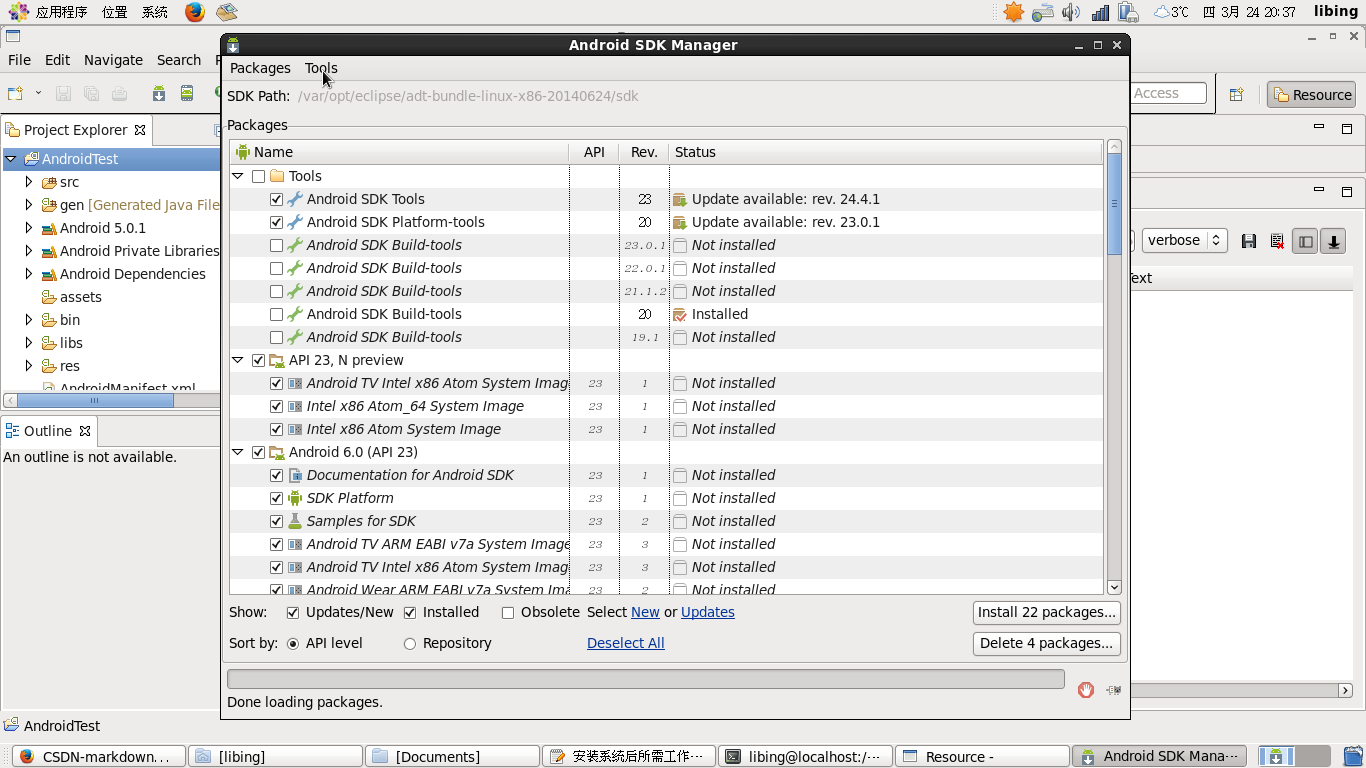Click the network signal bars icon in tray
1366x768 pixels.
[1100, 12]
